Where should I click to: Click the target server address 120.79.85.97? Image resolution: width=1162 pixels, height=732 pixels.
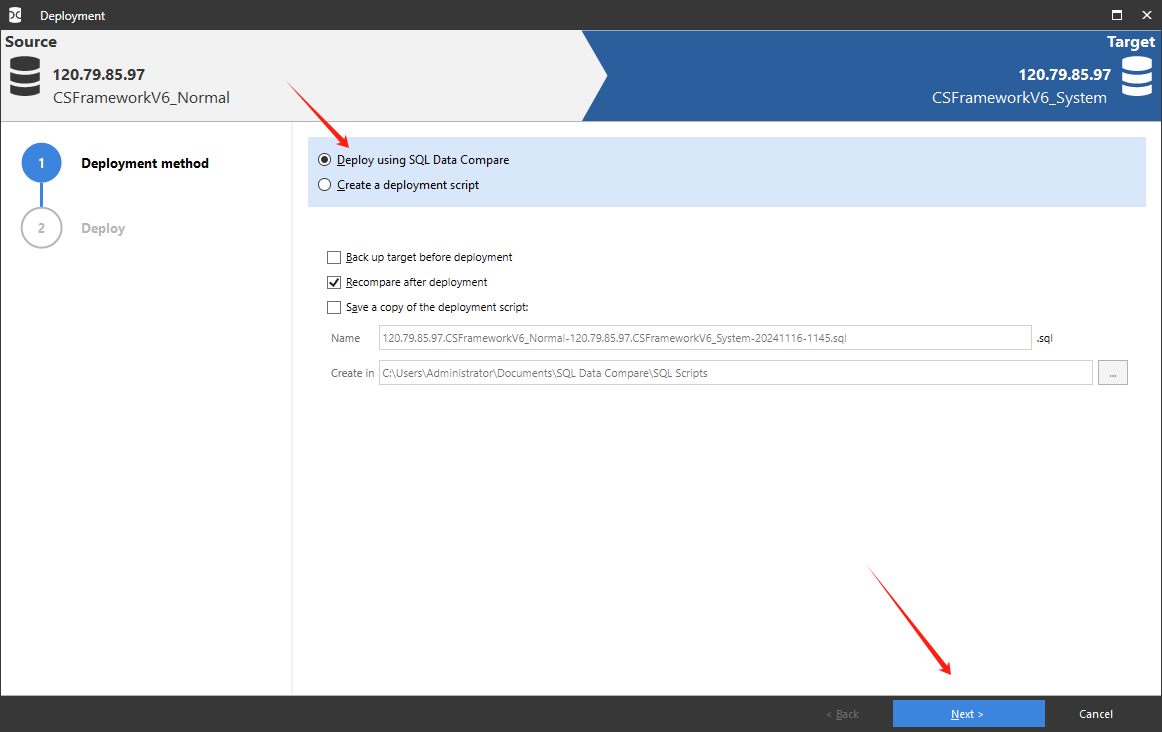coord(1065,75)
